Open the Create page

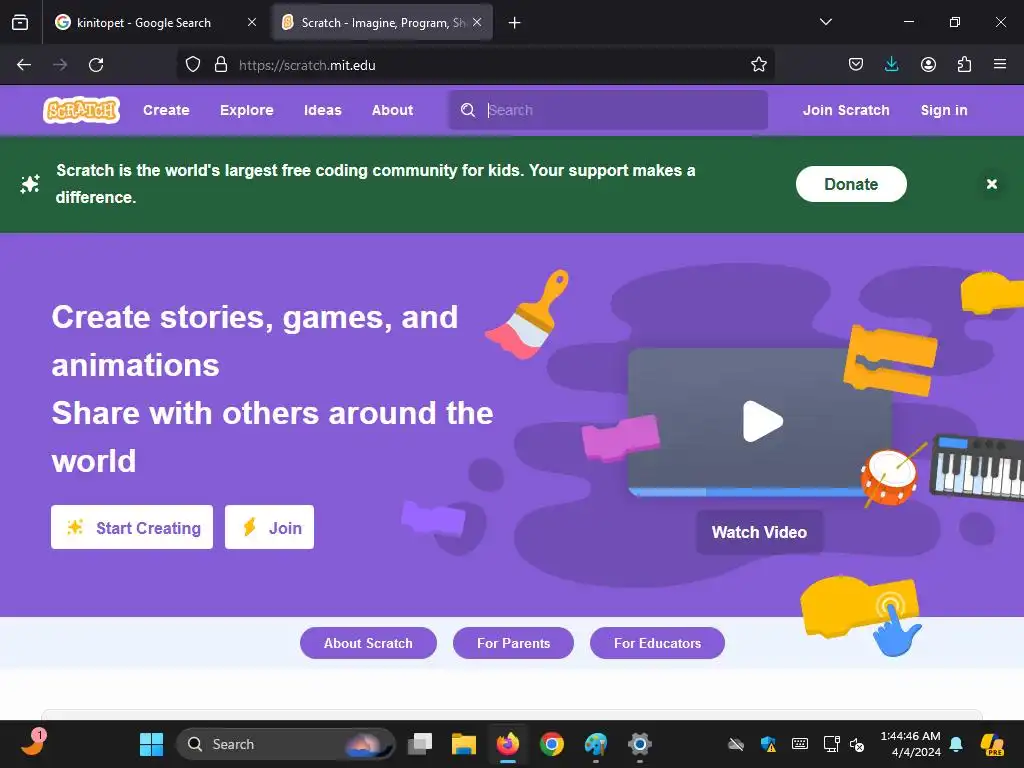pos(166,110)
